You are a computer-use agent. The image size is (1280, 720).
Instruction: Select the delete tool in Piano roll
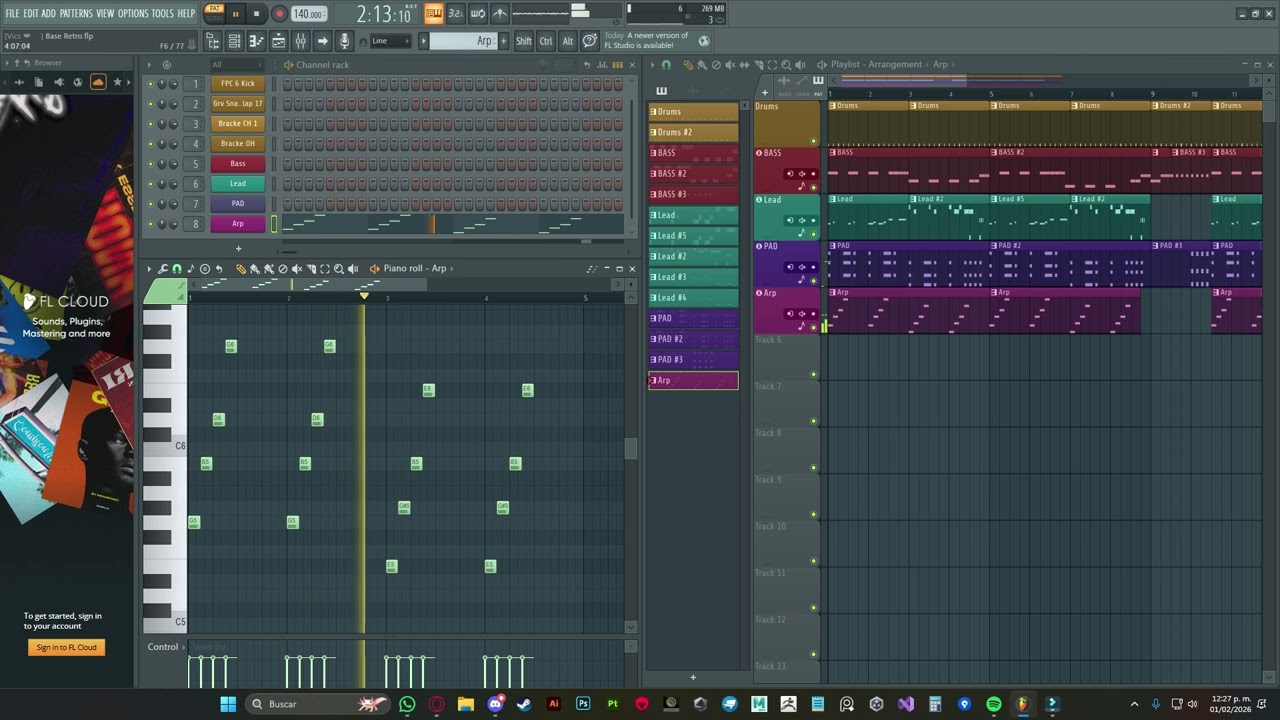[283, 269]
